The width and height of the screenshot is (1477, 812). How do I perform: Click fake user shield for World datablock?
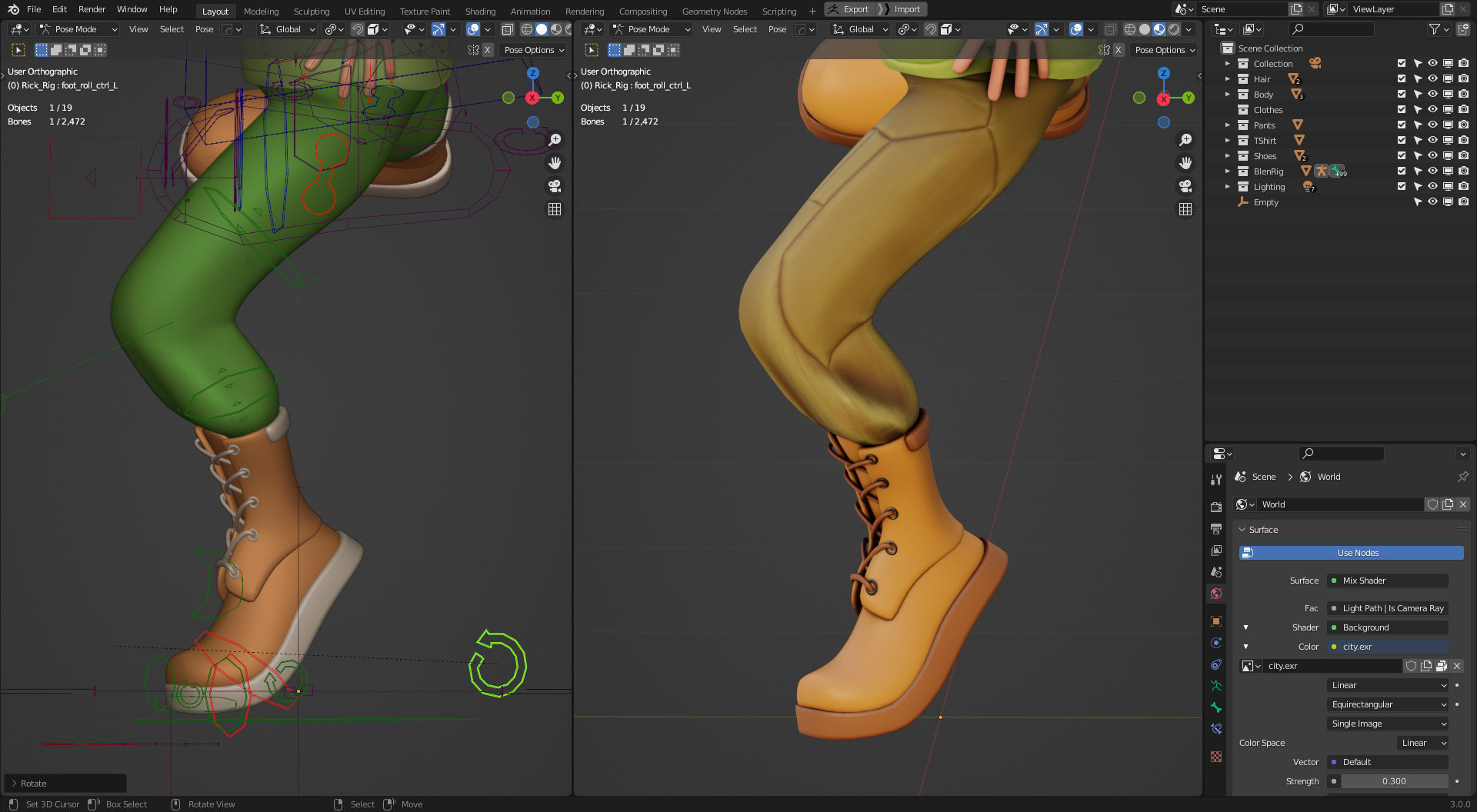(1432, 504)
